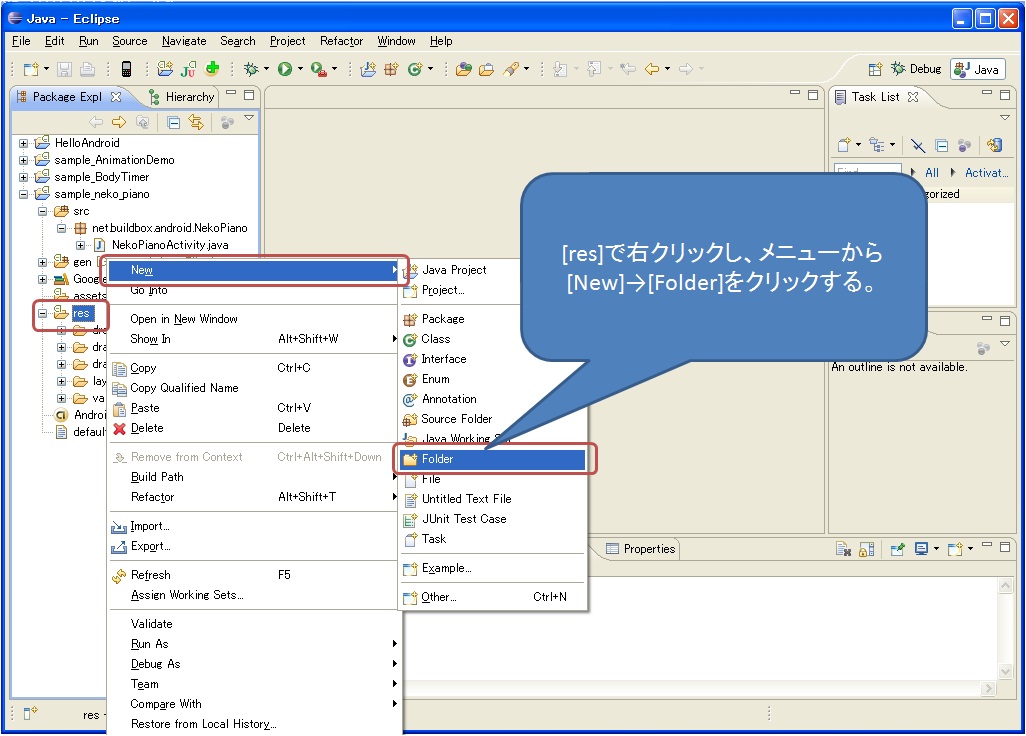Click the New Java Project toolbar icon
The height and width of the screenshot is (736, 1026).
click(x=368, y=69)
